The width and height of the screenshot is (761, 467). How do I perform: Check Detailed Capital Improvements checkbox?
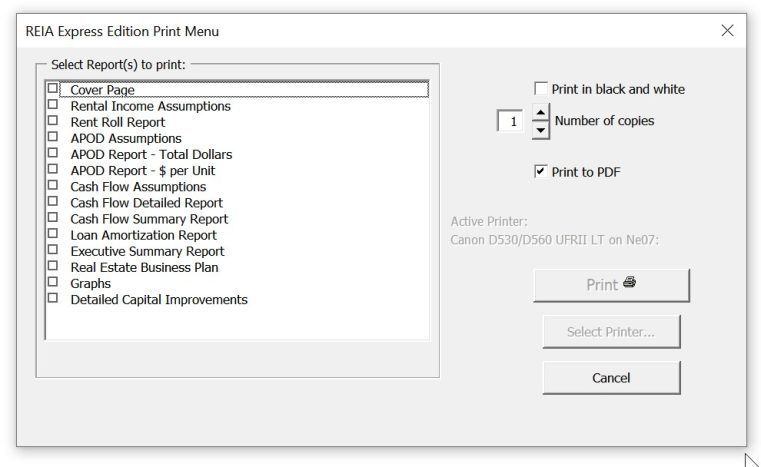(x=53, y=298)
